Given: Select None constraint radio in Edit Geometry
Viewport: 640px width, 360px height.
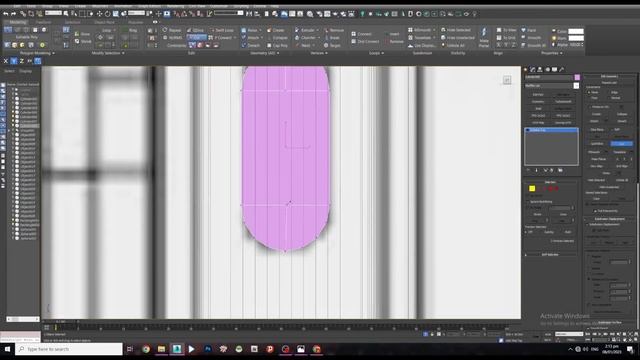Looking at the screenshot, I should pyautogui.click(x=589, y=93).
